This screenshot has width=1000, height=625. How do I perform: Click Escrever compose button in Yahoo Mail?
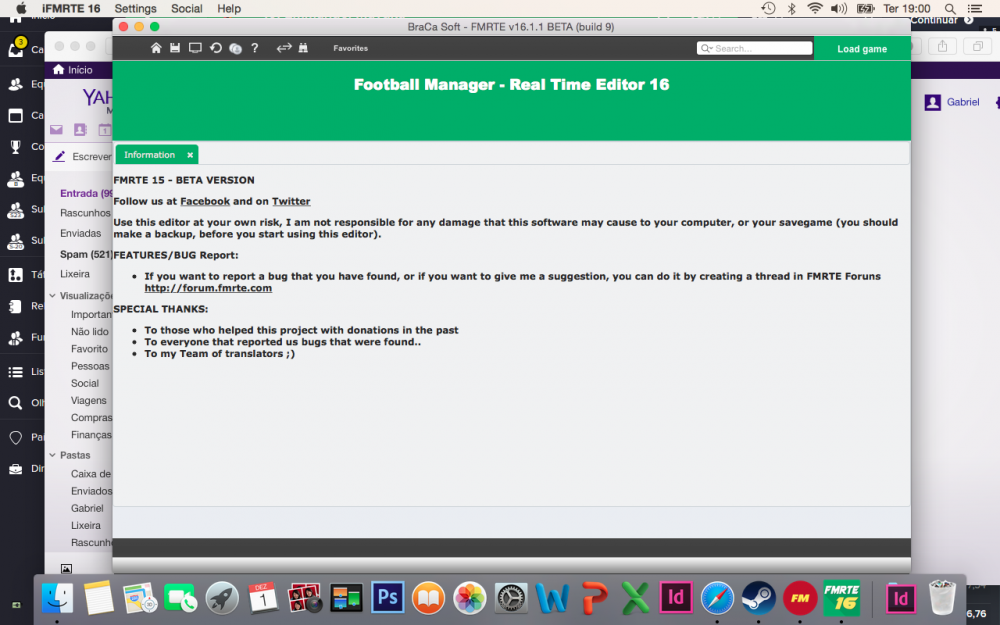coord(82,156)
